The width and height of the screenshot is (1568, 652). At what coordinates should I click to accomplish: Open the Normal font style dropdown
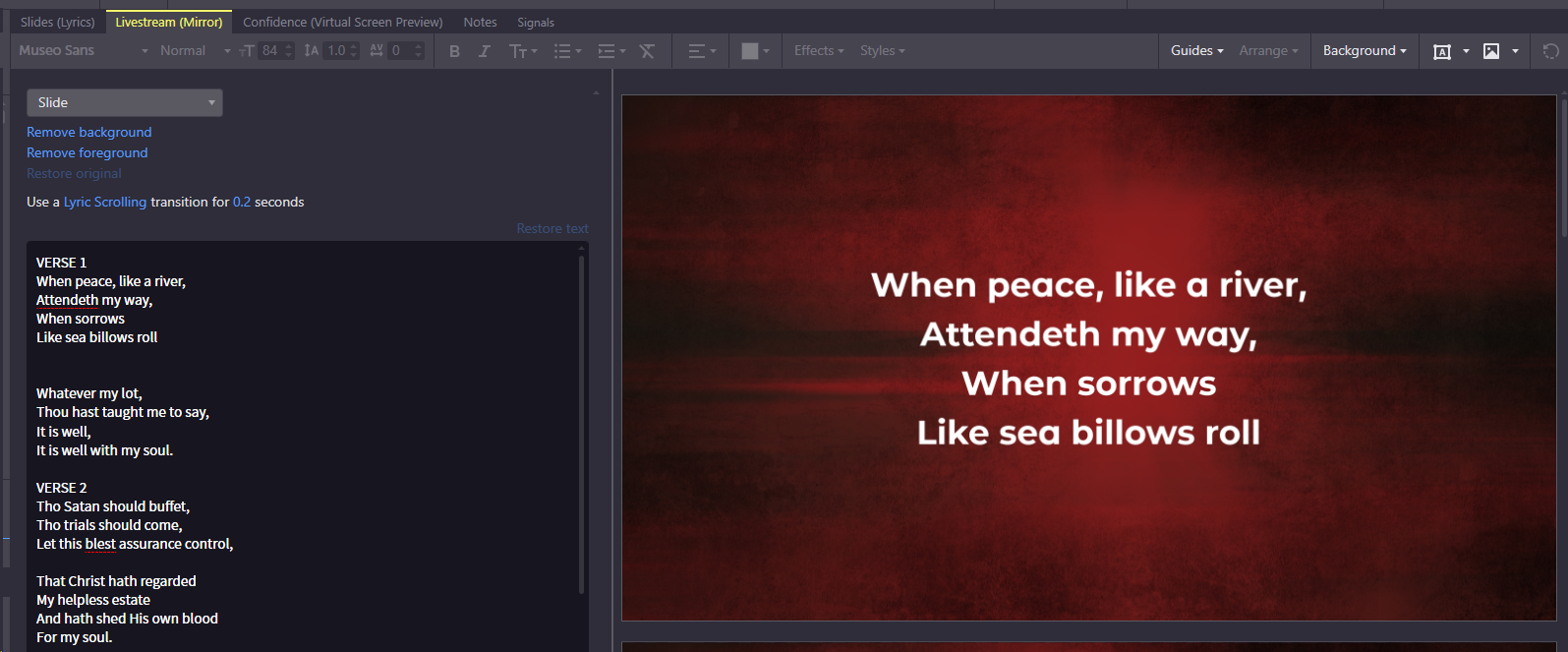(x=195, y=50)
